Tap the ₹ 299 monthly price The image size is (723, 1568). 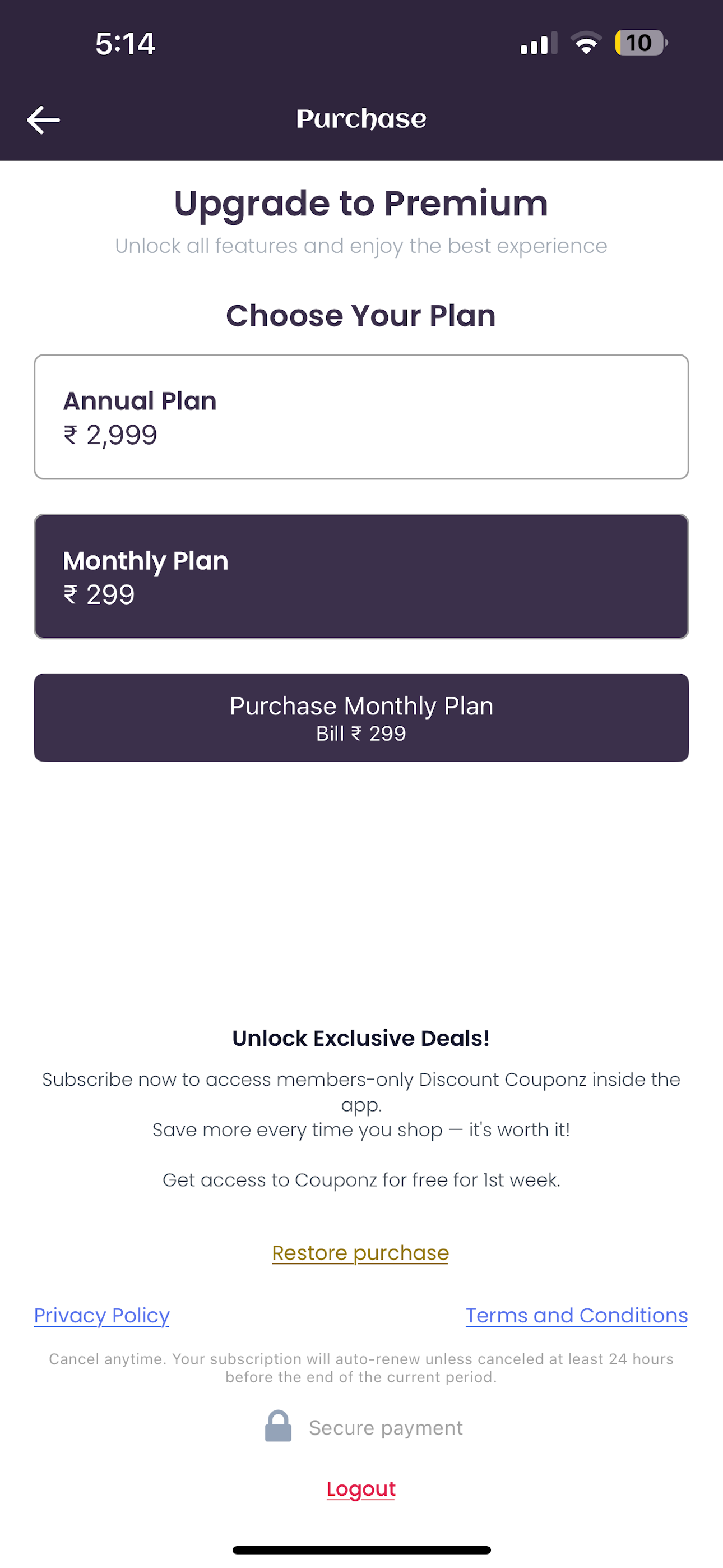click(x=99, y=594)
